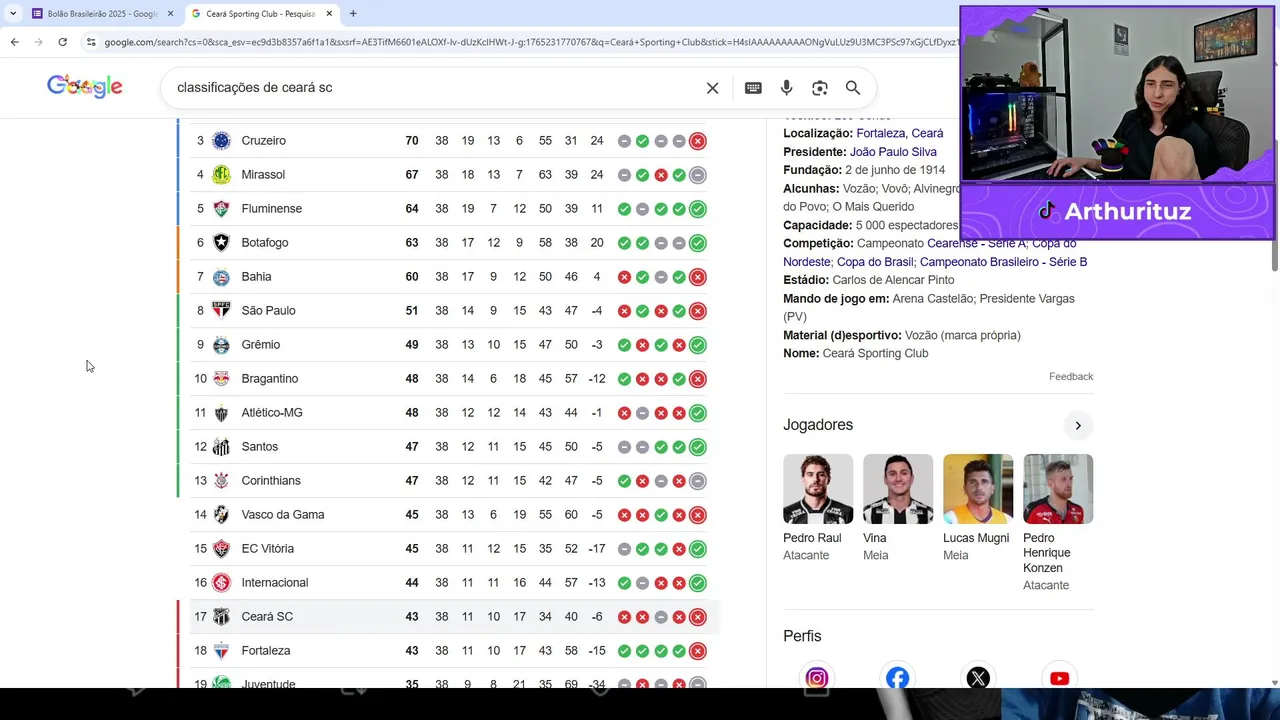
Task: Click the Cruzeiro club crest
Action: pyautogui.click(x=221, y=141)
